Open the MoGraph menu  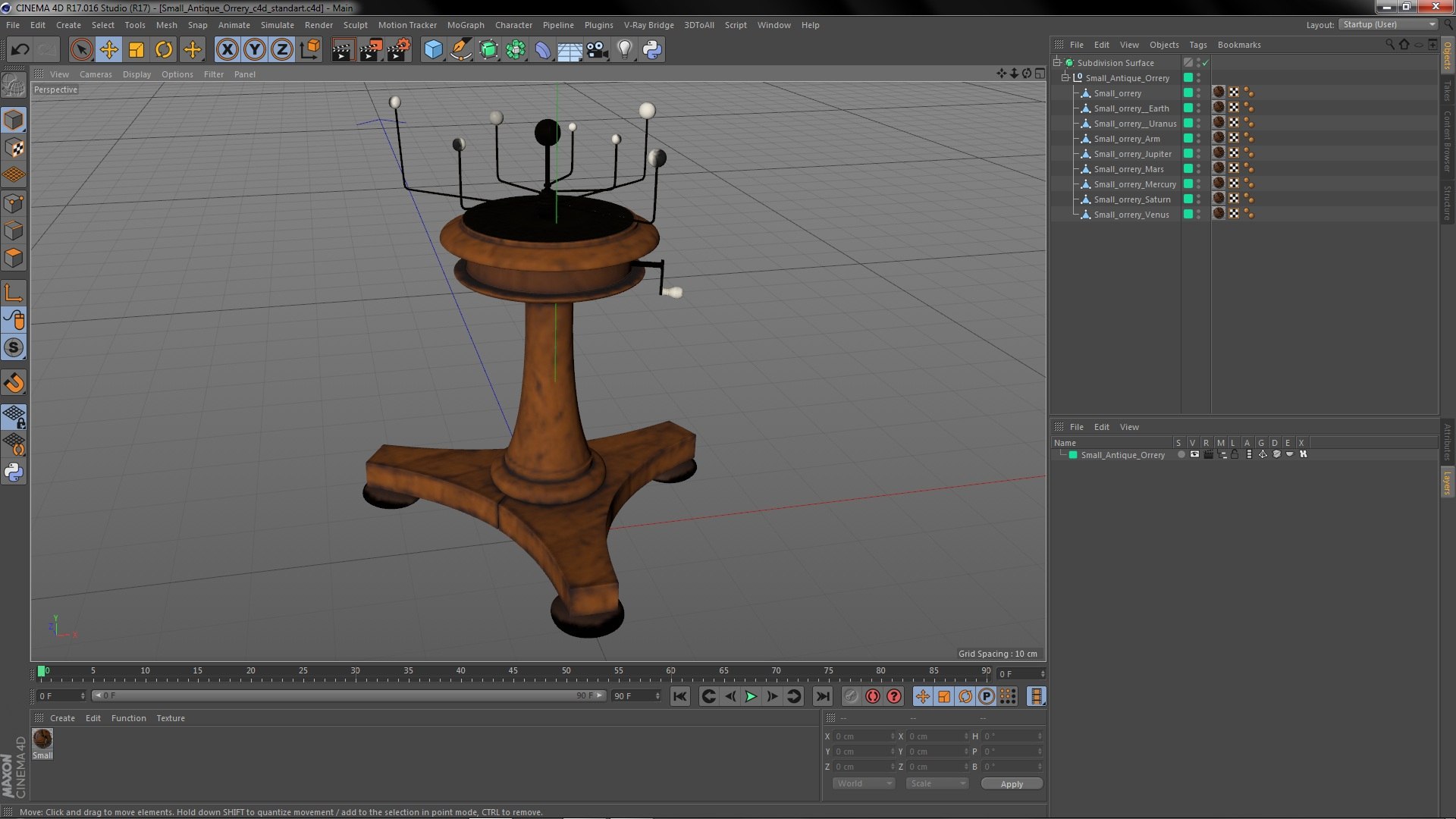(465, 25)
